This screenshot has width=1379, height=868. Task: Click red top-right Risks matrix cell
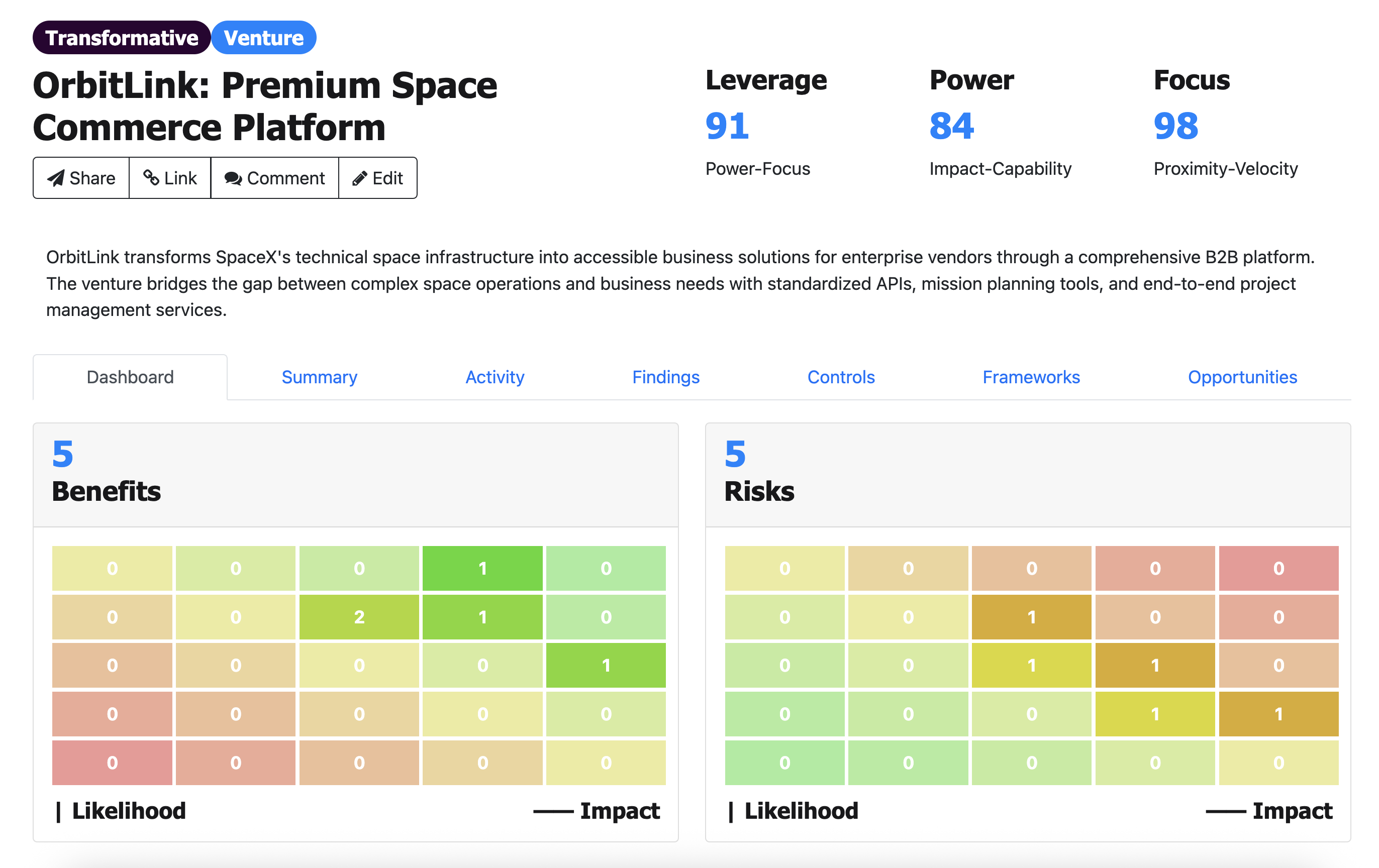pyautogui.click(x=1279, y=568)
